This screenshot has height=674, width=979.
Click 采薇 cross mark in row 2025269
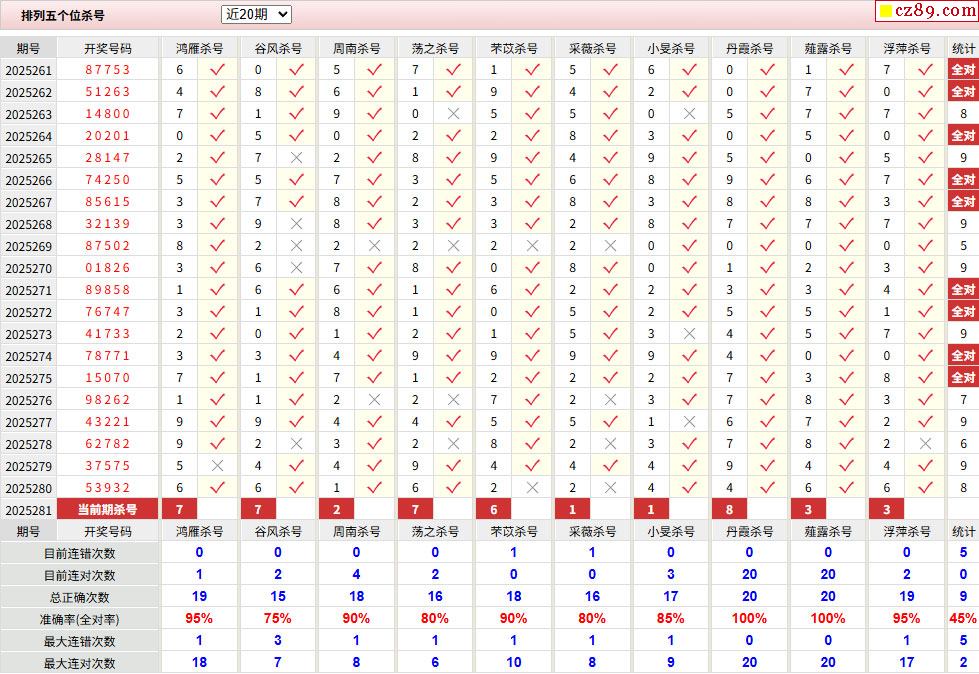click(611, 246)
